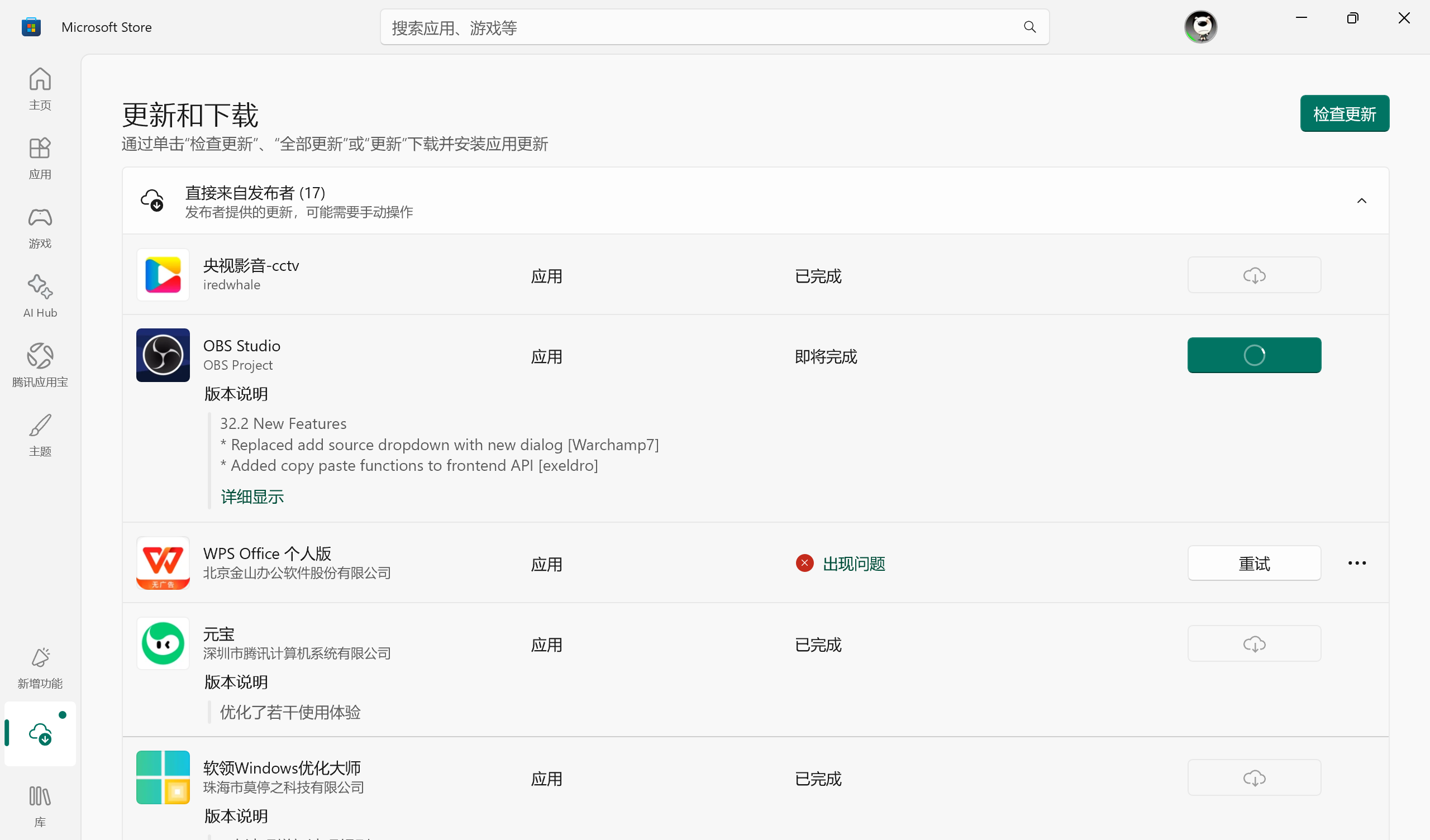
Task: Click the 直接来自发布者 cloud header icon
Action: click(x=152, y=201)
